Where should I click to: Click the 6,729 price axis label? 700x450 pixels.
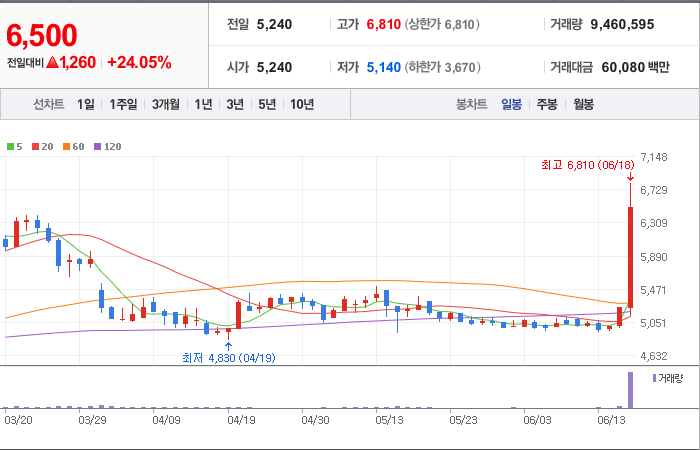coord(654,190)
